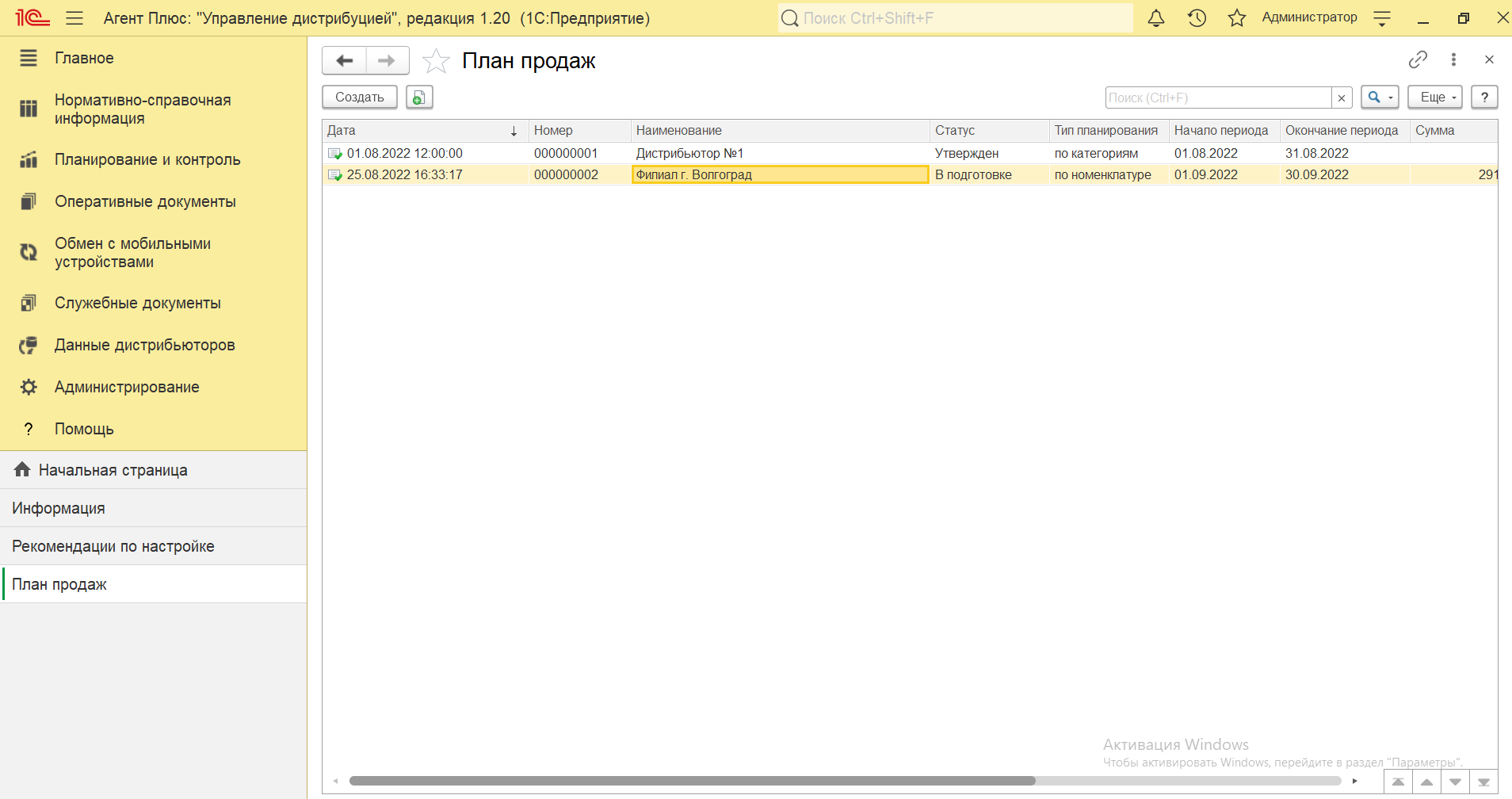Open the settings lines icon beside Администратор
The width and height of the screenshot is (1512, 799).
1382,18
